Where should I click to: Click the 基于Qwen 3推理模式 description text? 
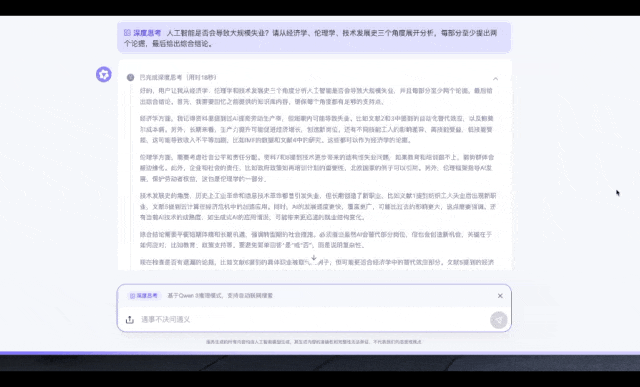(x=220, y=296)
